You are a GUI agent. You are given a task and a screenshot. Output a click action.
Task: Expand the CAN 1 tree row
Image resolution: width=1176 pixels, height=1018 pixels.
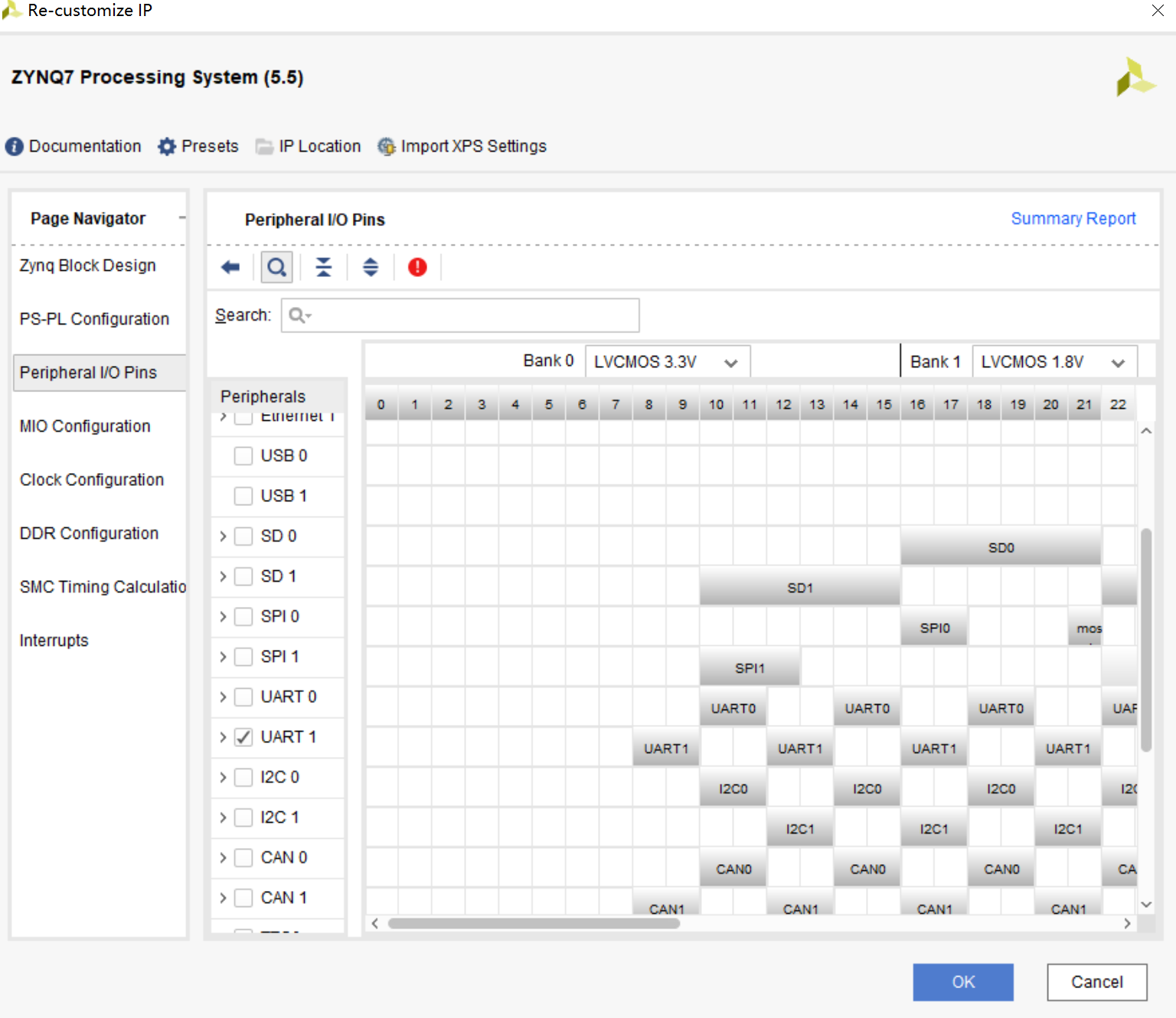pyautogui.click(x=223, y=898)
